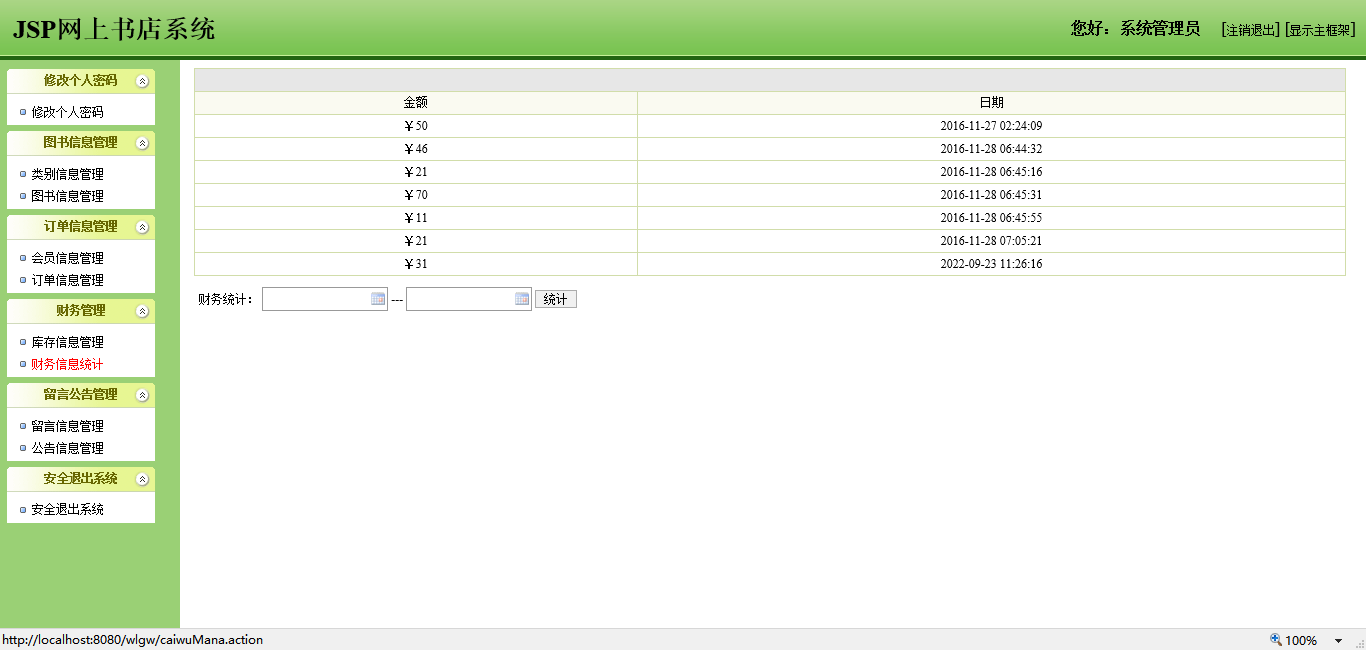Click the zoom magnifier icon in status bar

point(1276,640)
